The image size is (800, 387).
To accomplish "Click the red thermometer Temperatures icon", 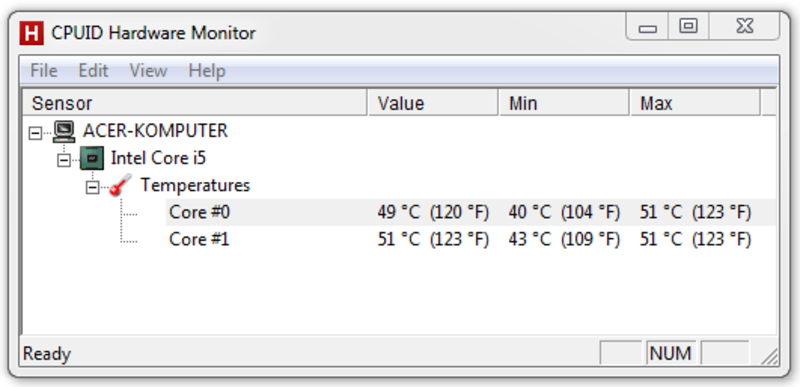I will tap(120, 185).
